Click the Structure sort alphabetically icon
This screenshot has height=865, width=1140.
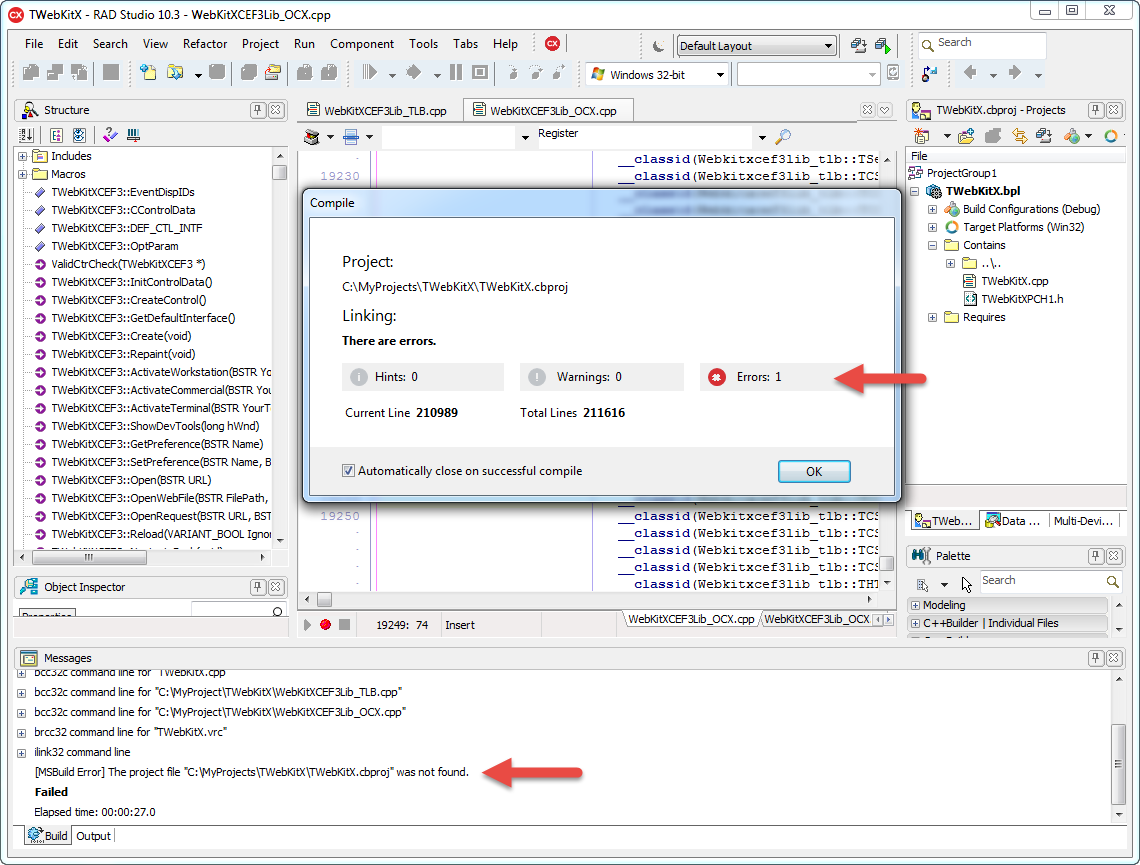point(27,135)
